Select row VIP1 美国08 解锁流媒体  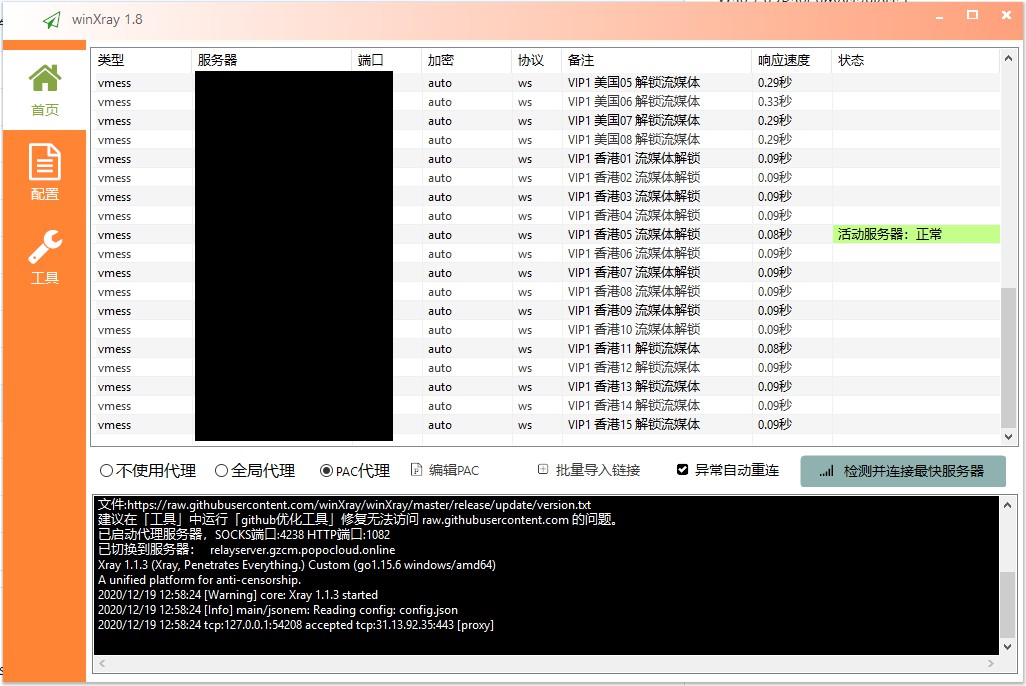tap(546, 139)
